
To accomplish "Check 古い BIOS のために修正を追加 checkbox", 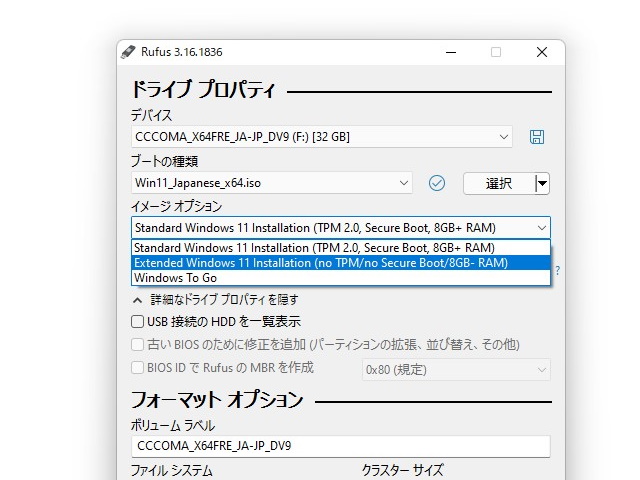I will (137, 344).
